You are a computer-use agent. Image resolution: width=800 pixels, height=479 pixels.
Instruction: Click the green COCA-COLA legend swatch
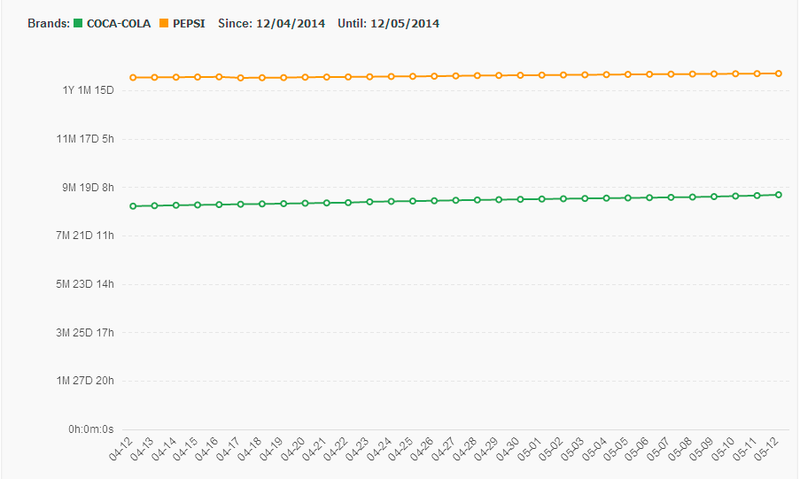78,23
